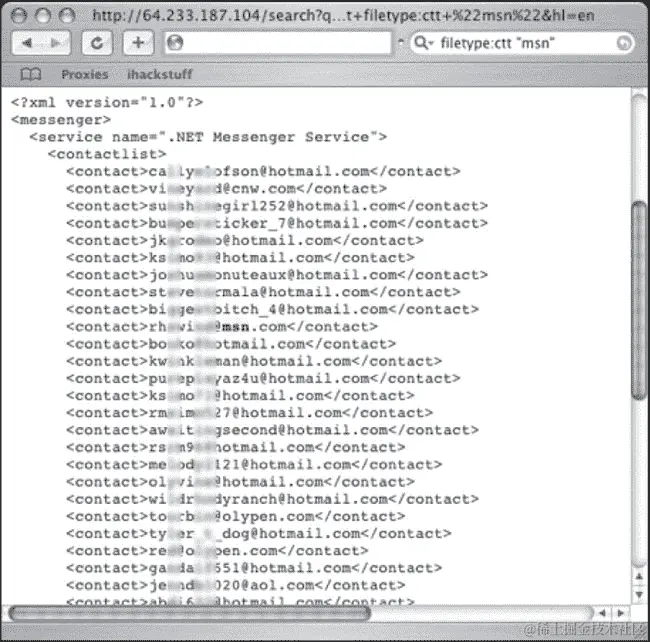
Task: Click the contact ending '@olypen.com'
Action: 235,516
